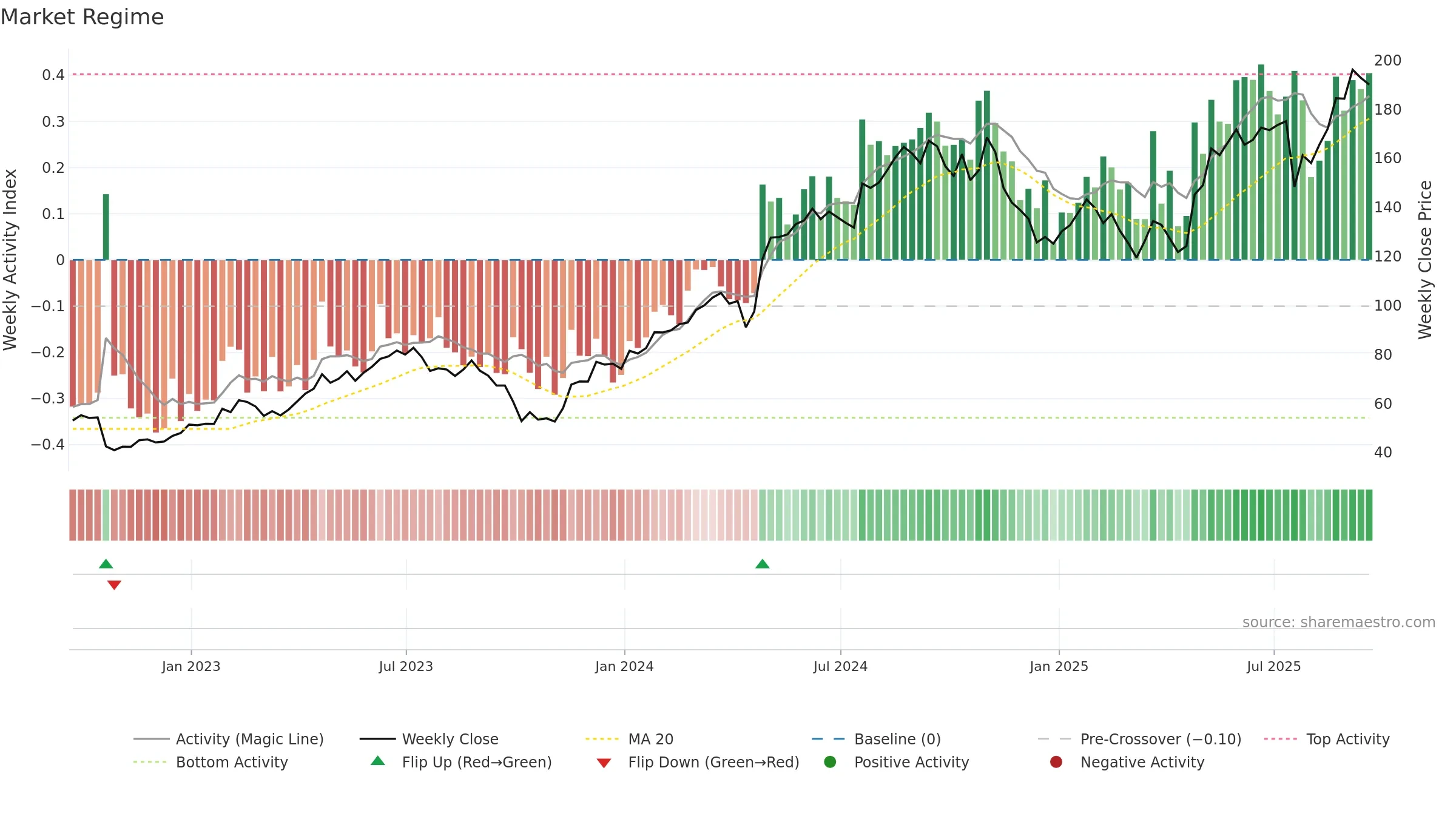Toggle the Flip Down (Green→Red) legend entry
The image size is (1456, 819).
click(698, 762)
